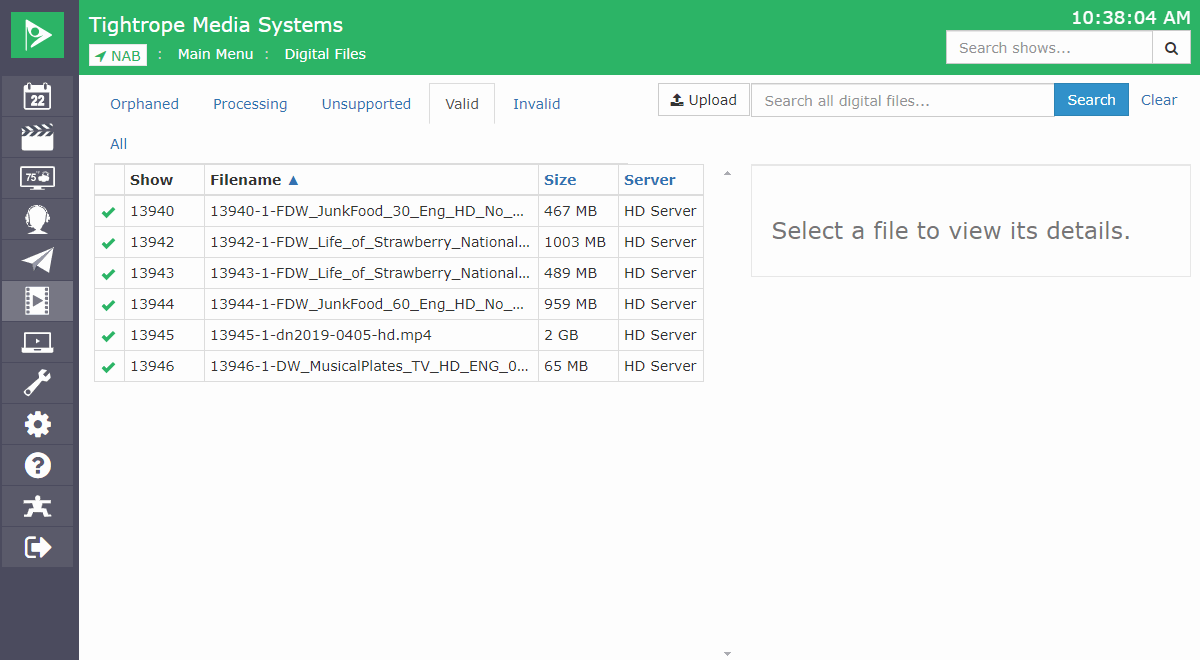Select the Valid tab
The image size is (1200, 660).
(x=462, y=104)
